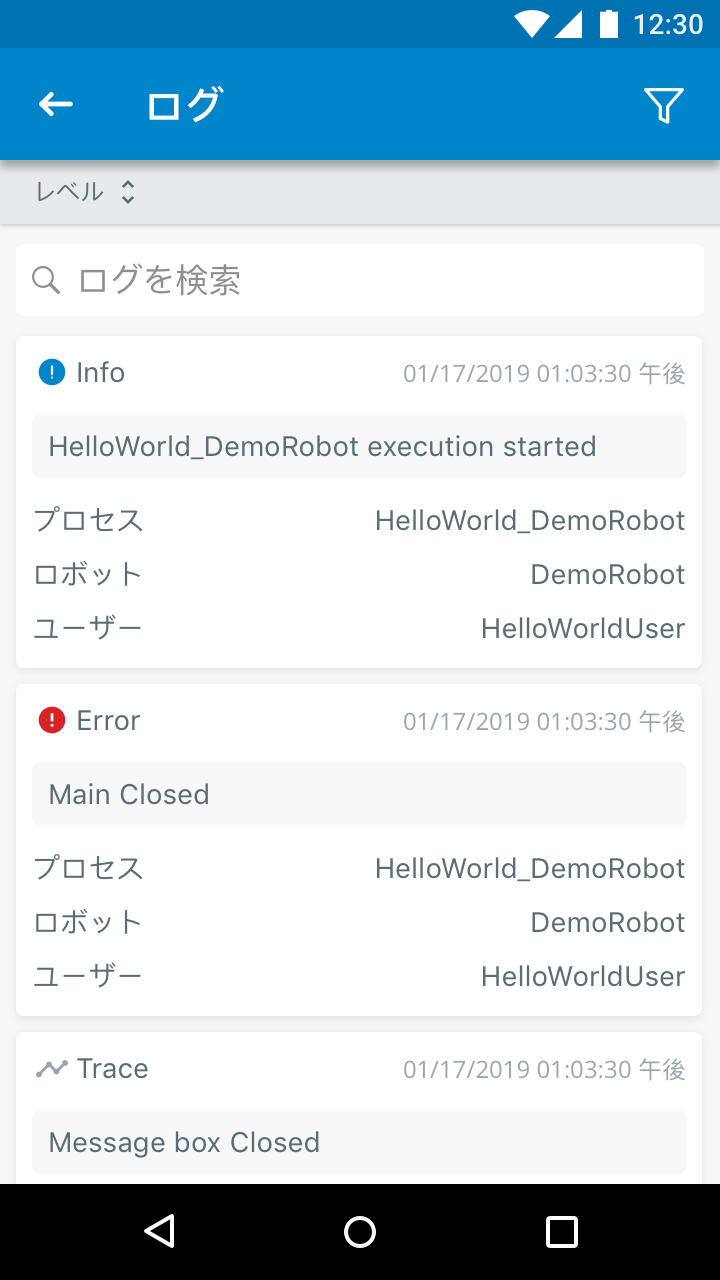Open the 'Message box Closed' log message
The image size is (720, 1280).
pyautogui.click(x=359, y=1142)
